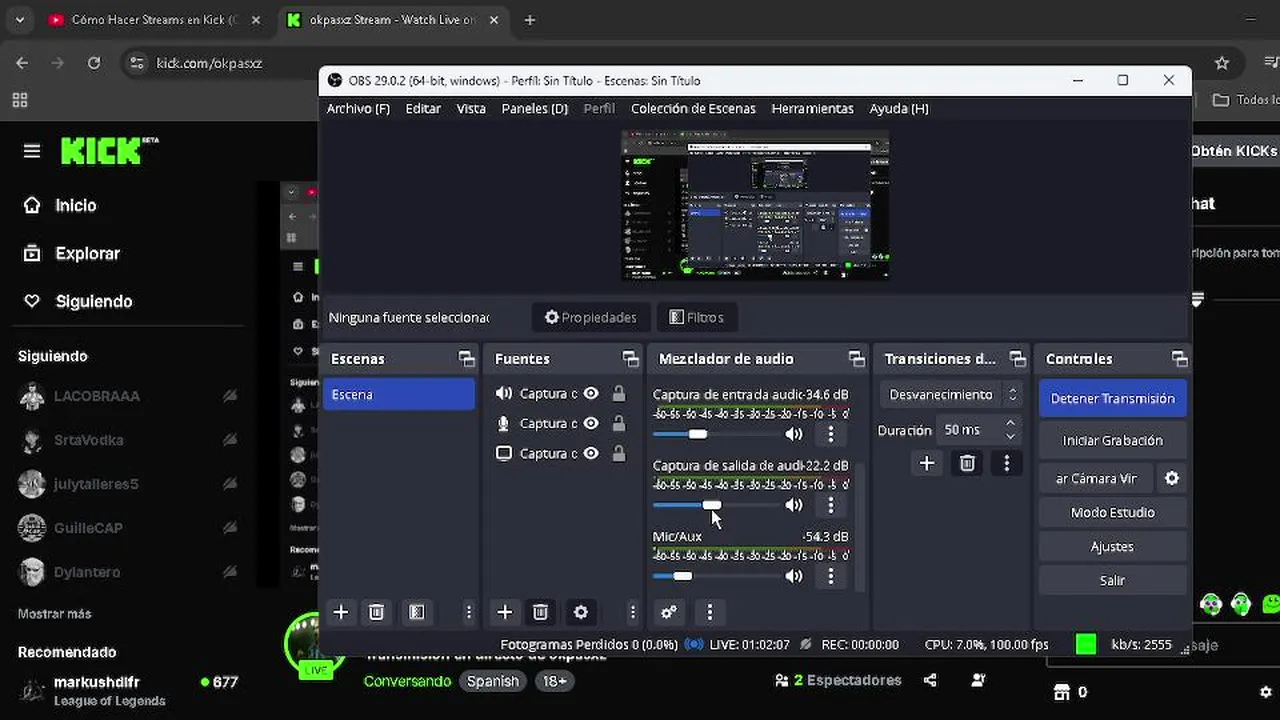Mute the Mic/Aux channel
1280x720 pixels.
click(x=794, y=576)
